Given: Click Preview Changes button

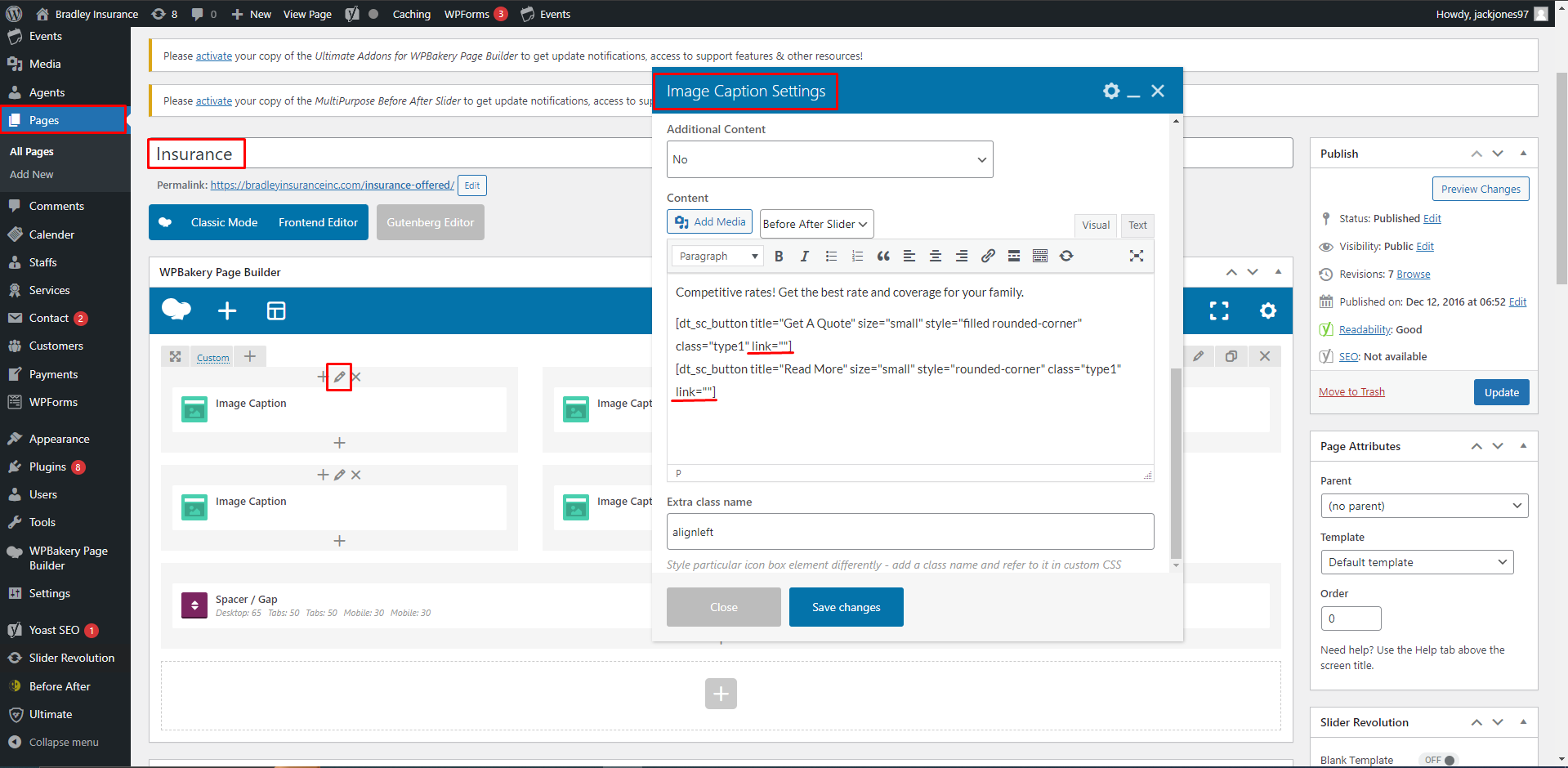Looking at the screenshot, I should 1481,189.
